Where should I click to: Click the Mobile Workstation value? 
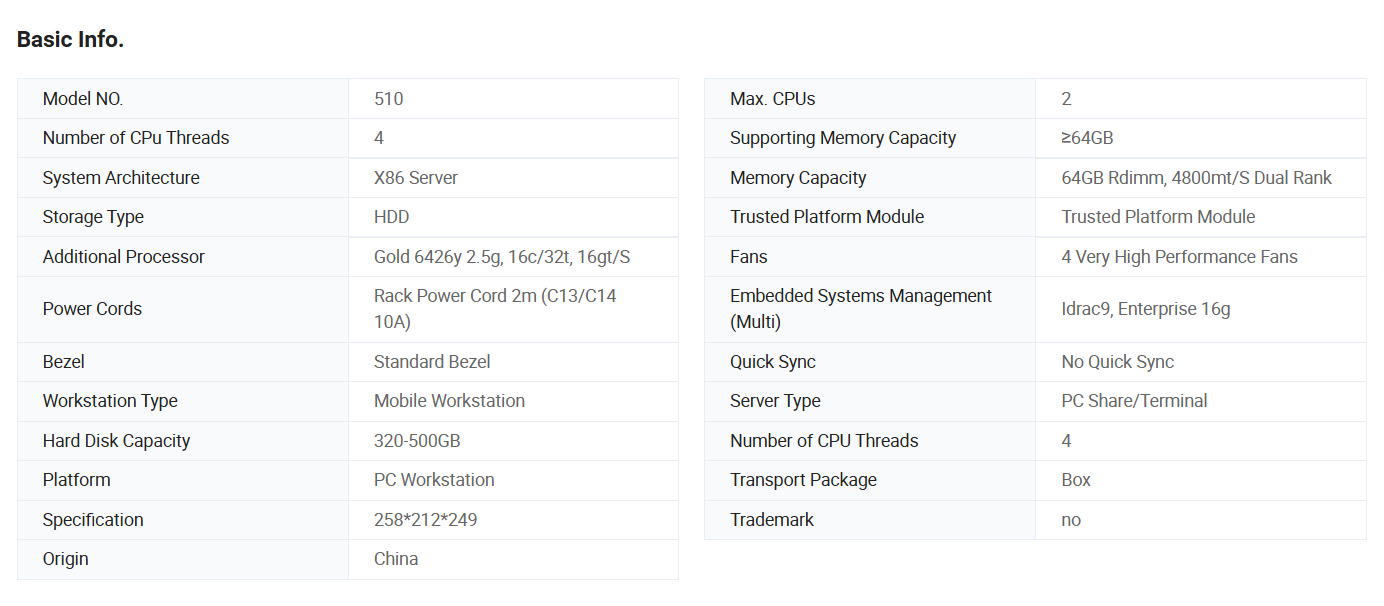click(x=449, y=401)
